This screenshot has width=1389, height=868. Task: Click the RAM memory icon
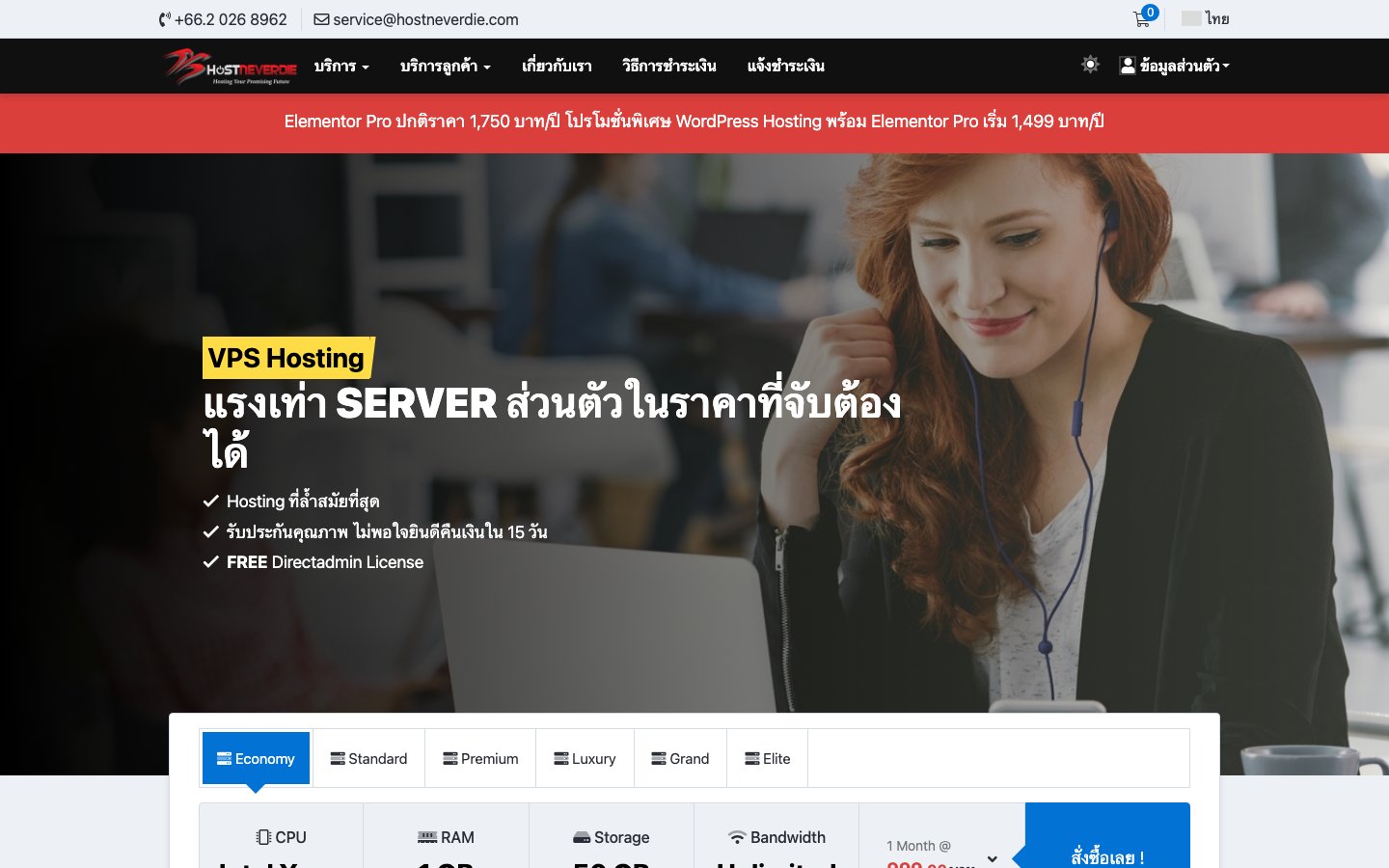(427, 837)
